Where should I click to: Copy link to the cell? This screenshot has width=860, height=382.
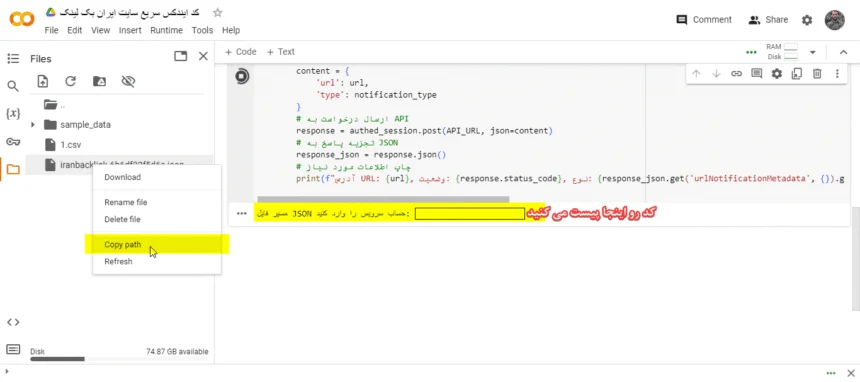click(737, 74)
